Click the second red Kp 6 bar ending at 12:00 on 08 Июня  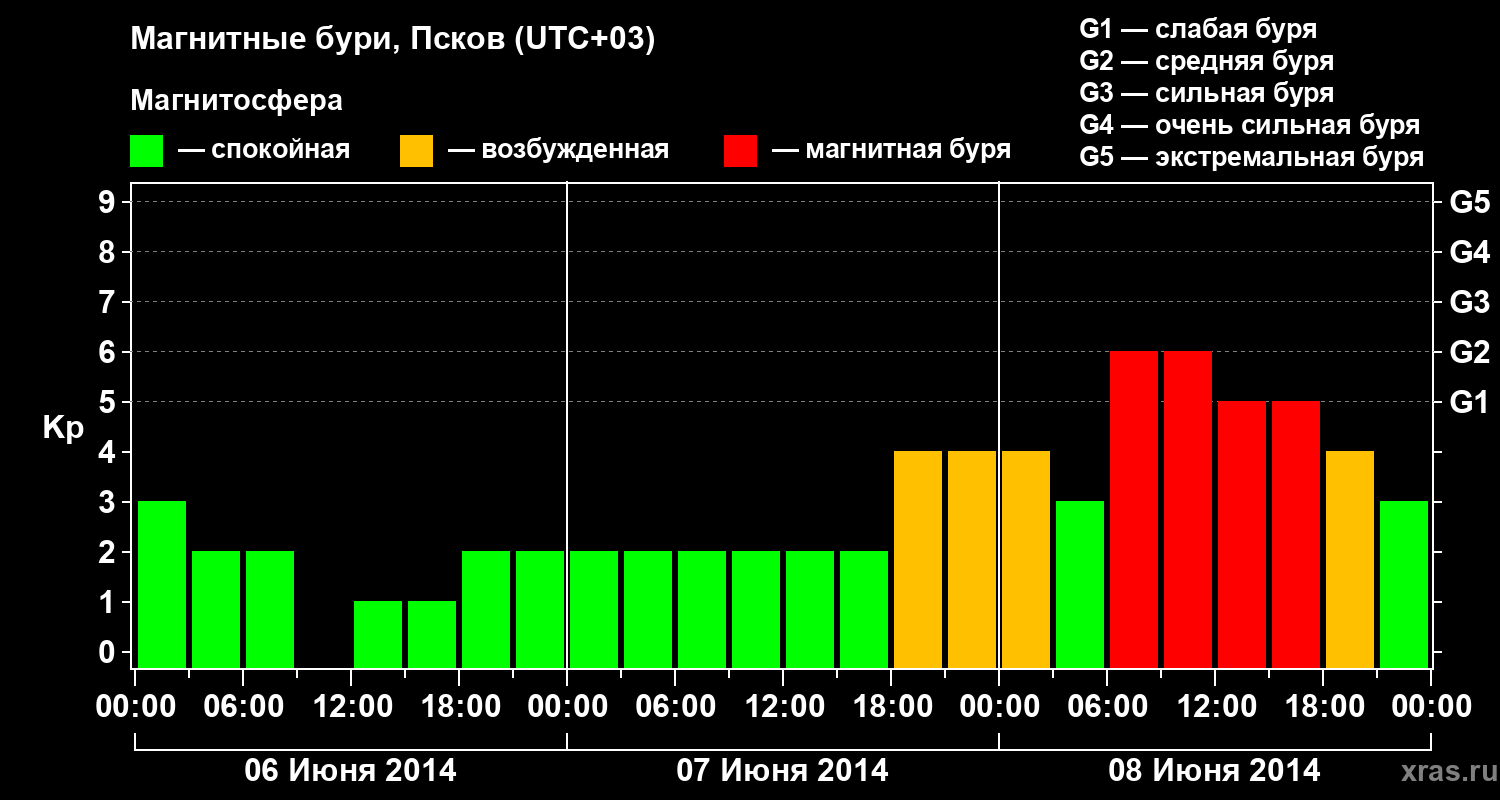(1188, 509)
